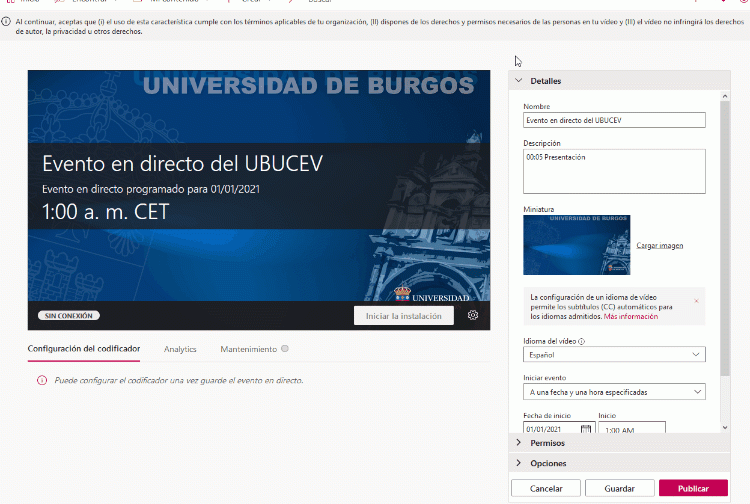The image size is (750, 504).
Task: Click the Cancelar button
Action: [546, 488]
